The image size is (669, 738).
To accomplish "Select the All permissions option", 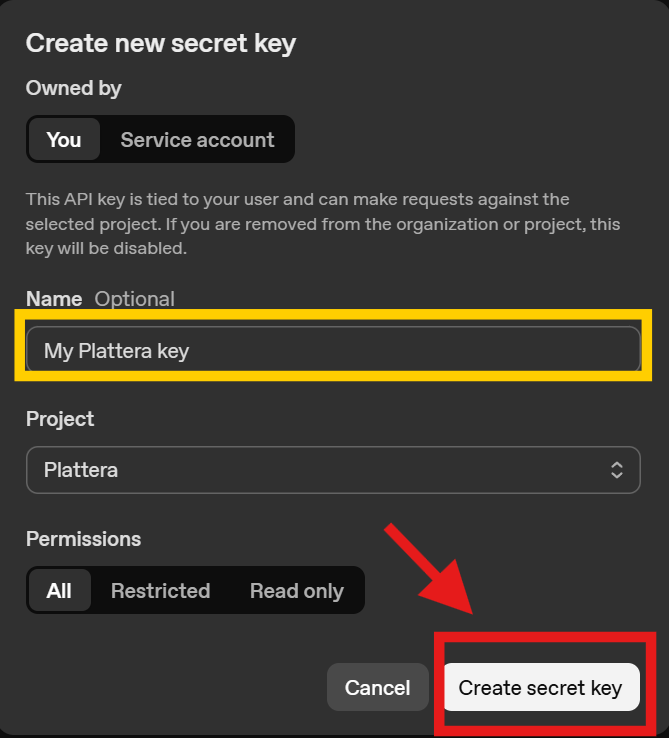I will [59, 590].
